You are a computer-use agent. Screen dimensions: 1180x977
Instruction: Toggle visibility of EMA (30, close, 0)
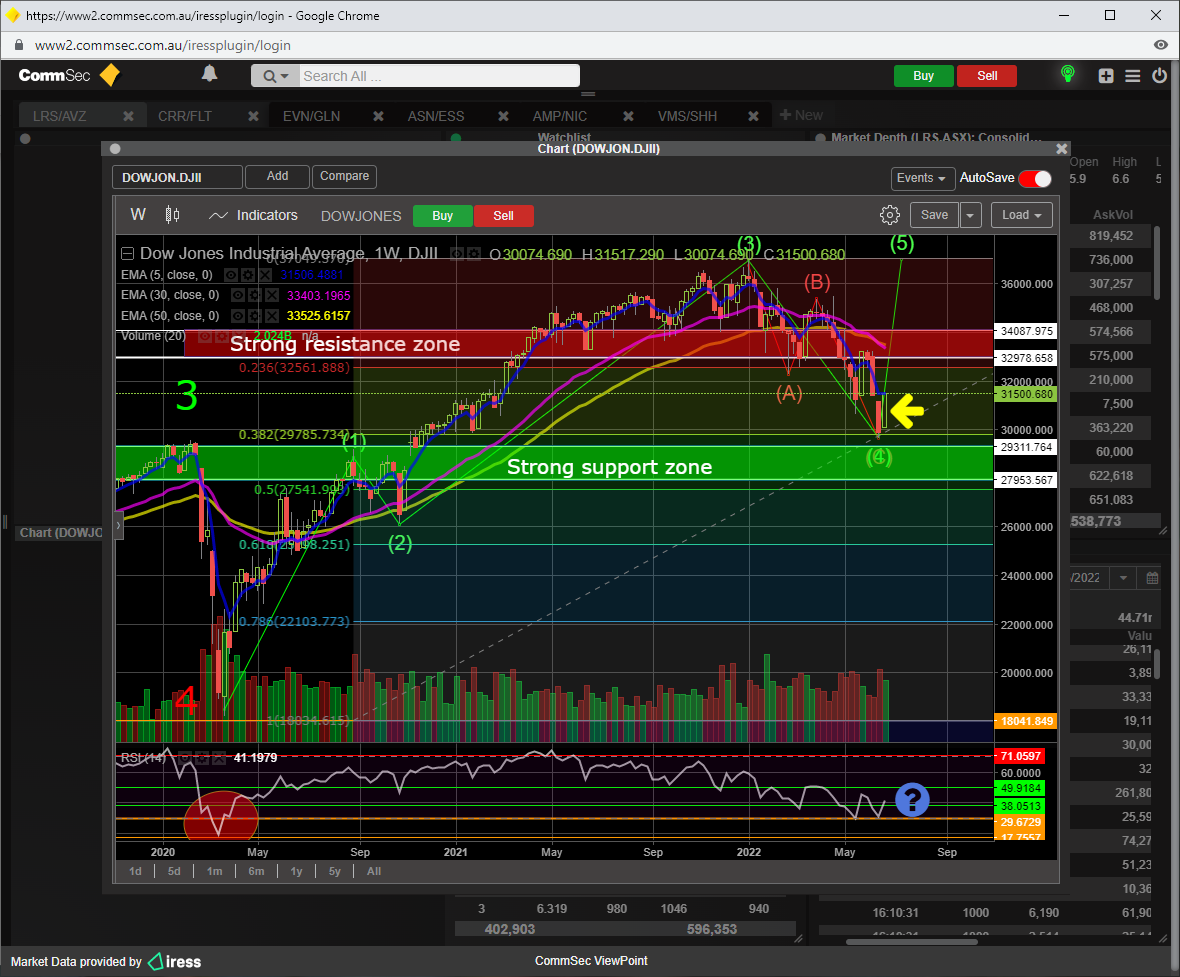click(239, 296)
